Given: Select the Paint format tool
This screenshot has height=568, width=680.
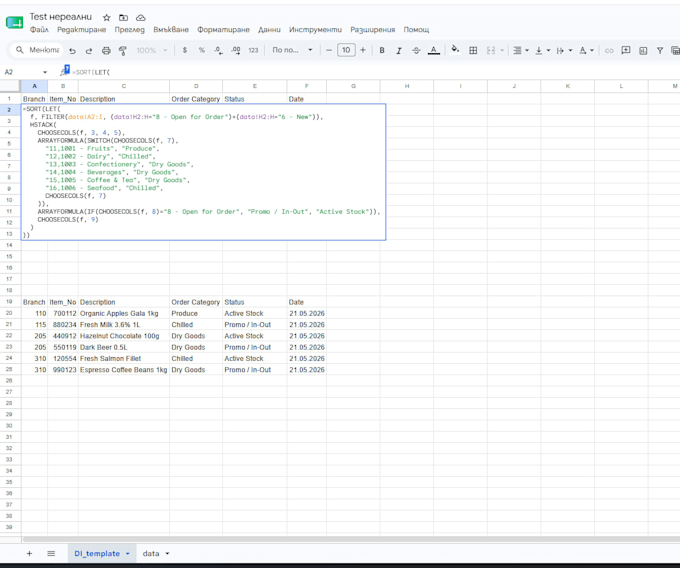Looking at the screenshot, I should [x=123, y=50].
